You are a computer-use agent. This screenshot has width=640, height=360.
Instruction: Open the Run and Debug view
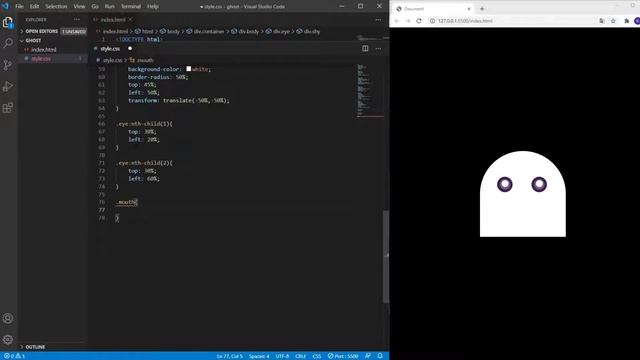click(8, 87)
